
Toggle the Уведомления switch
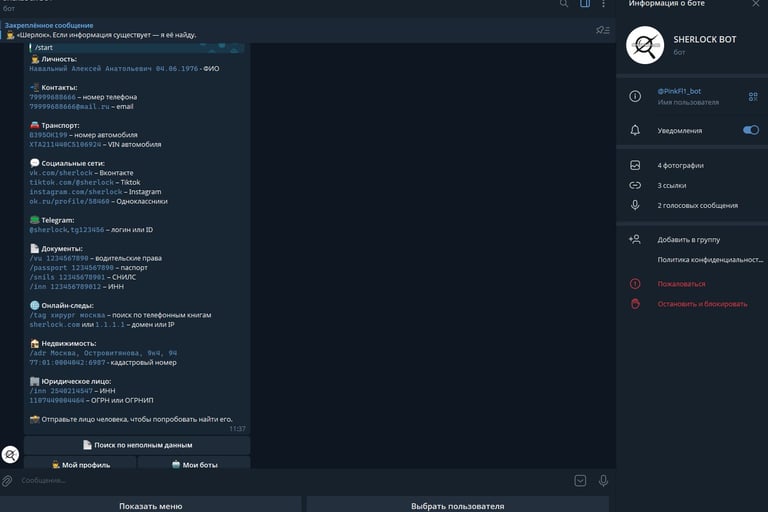click(x=750, y=130)
